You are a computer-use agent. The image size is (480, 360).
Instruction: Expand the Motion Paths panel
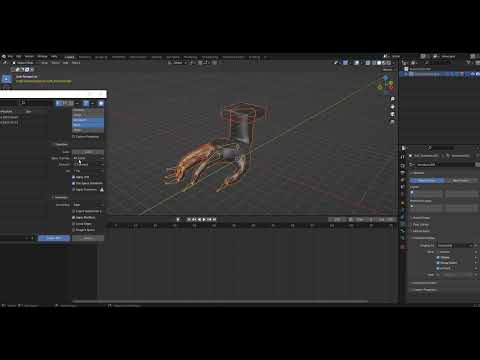click(420, 231)
